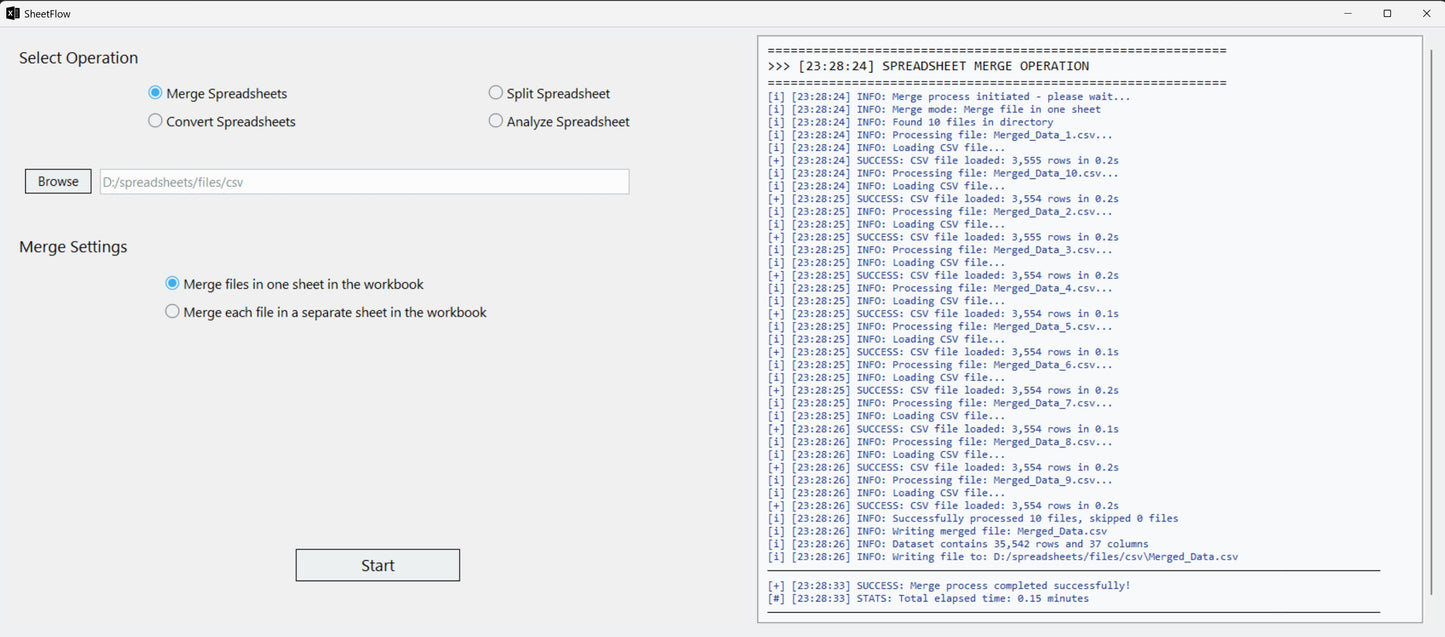Select merge files in one sheet
Image resolution: width=1445 pixels, height=637 pixels.
point(171,283)
